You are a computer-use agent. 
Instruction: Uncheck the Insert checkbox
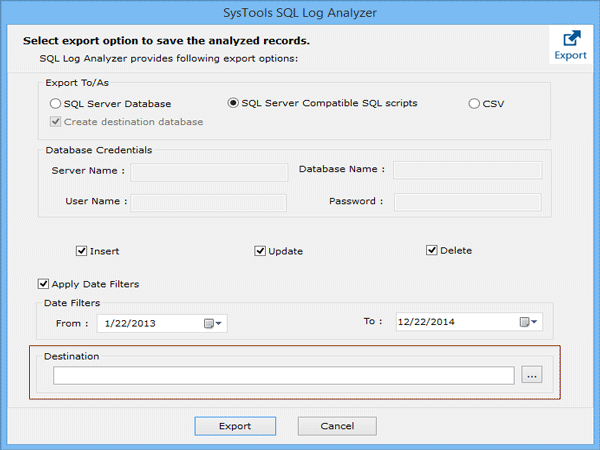(82, 251)
